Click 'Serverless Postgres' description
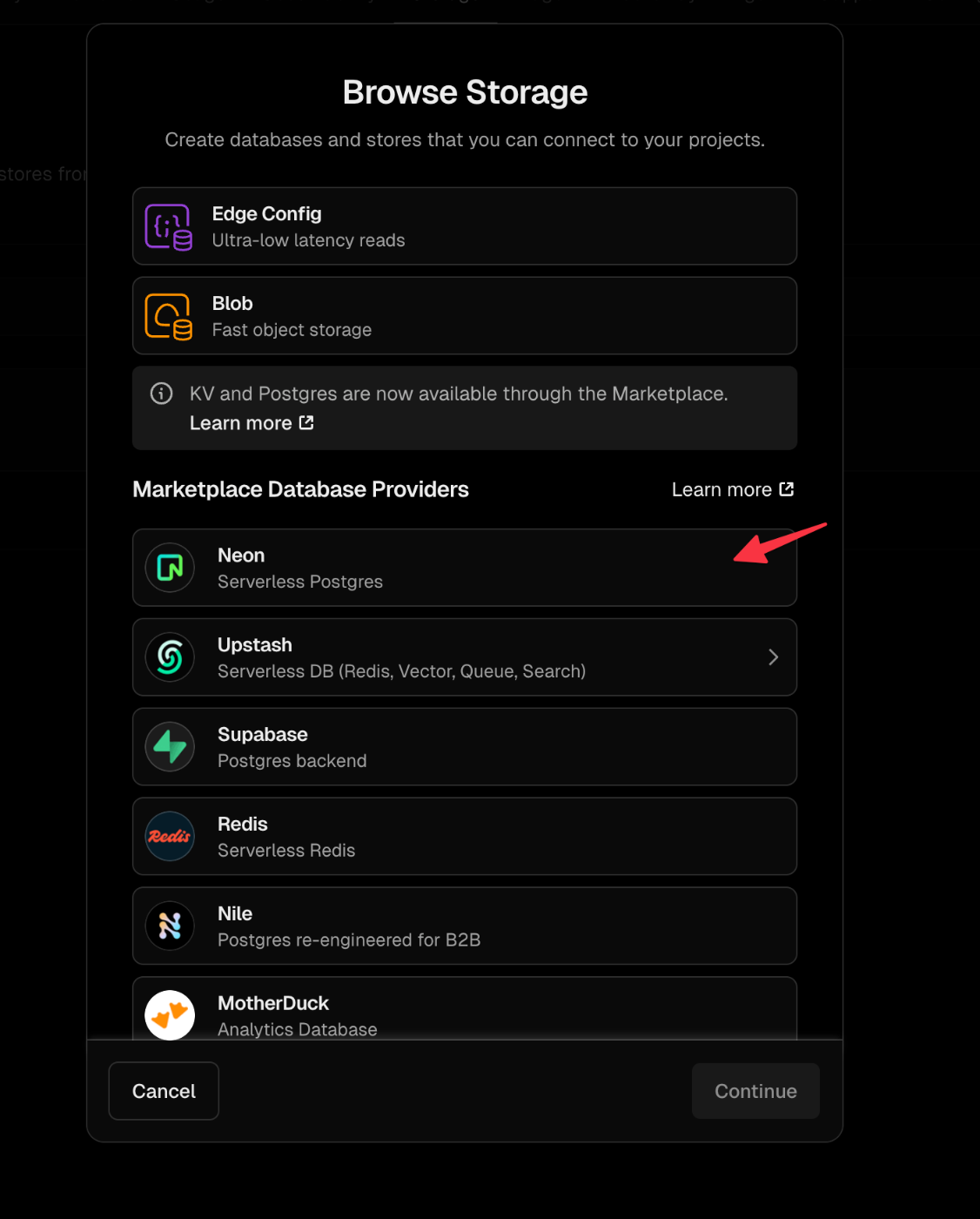Image resolution: width=980 pixels, height=1219 pixels. coord(300,582)
